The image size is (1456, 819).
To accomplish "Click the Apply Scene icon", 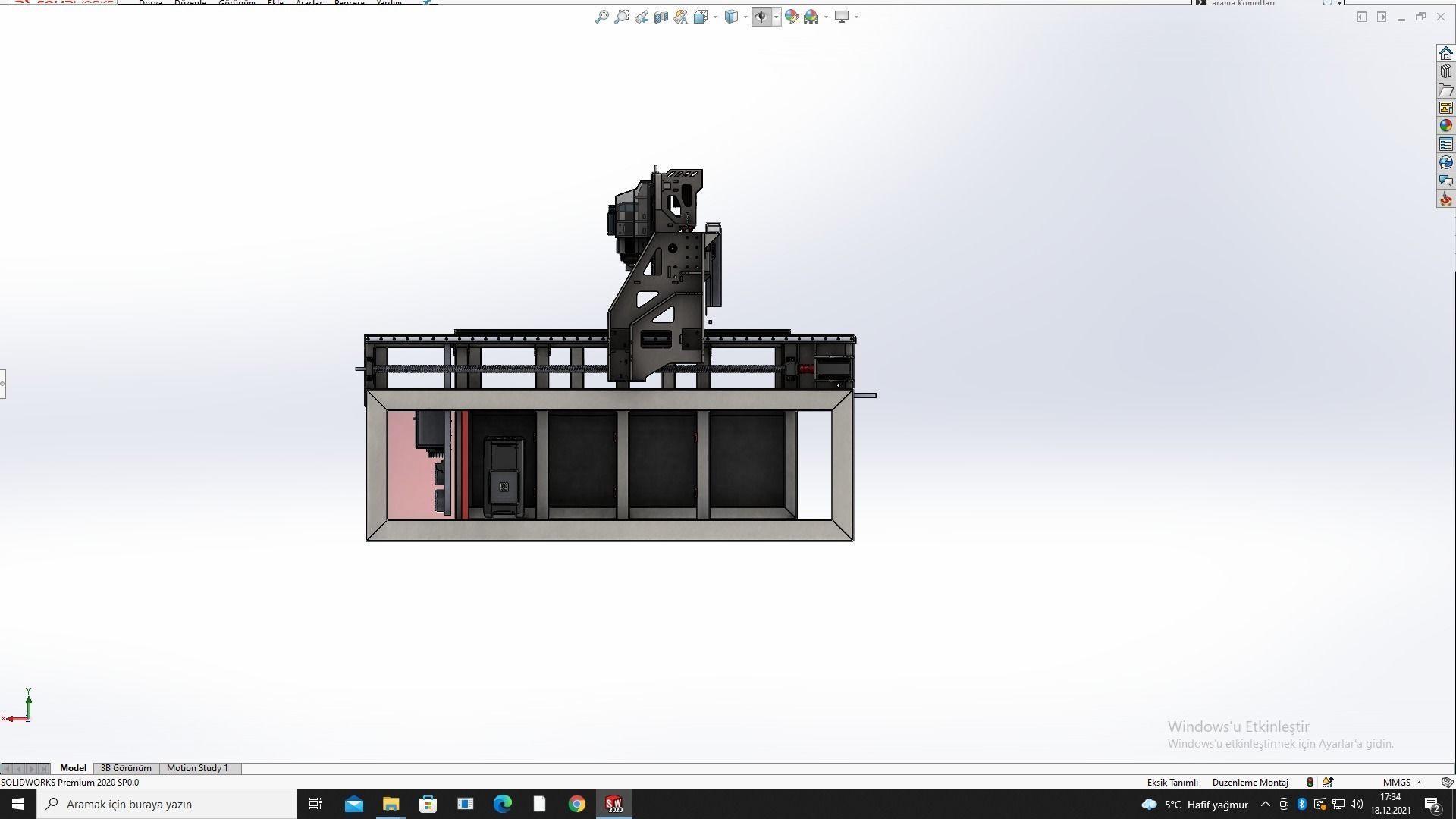I will tap(811, 17).
